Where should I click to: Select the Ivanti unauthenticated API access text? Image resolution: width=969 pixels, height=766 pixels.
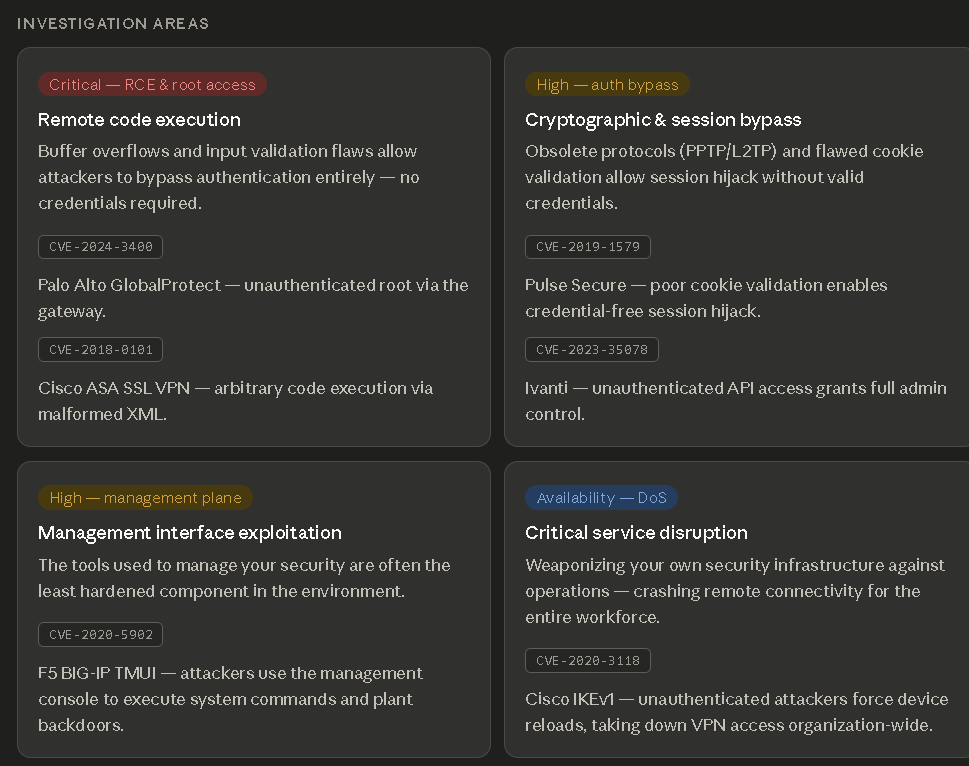pyautogui.click(x=735, y=401)
